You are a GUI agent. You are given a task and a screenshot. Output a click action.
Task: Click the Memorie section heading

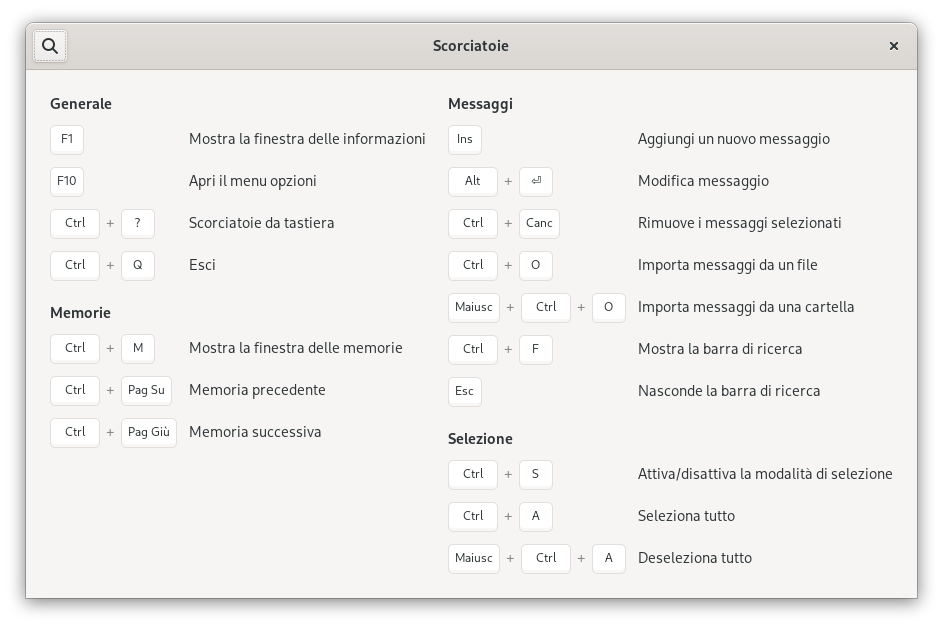click(x=80, y=313)
